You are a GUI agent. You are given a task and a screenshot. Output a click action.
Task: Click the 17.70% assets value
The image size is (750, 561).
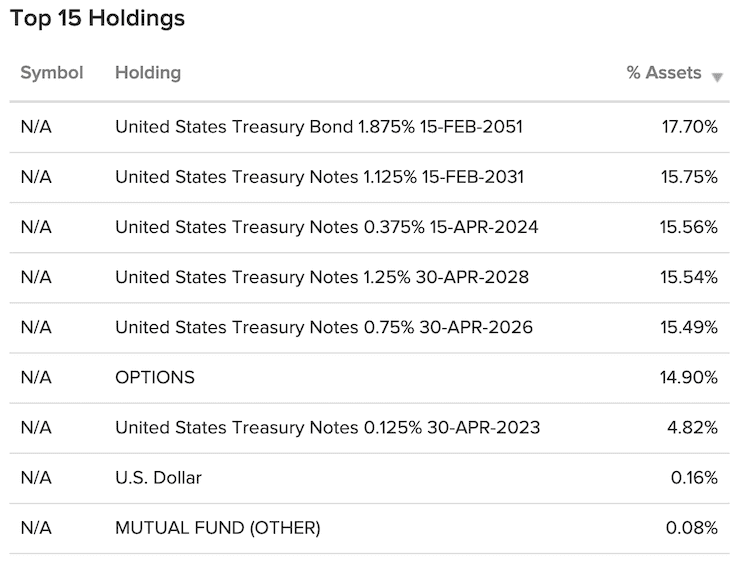coord(690,127)
